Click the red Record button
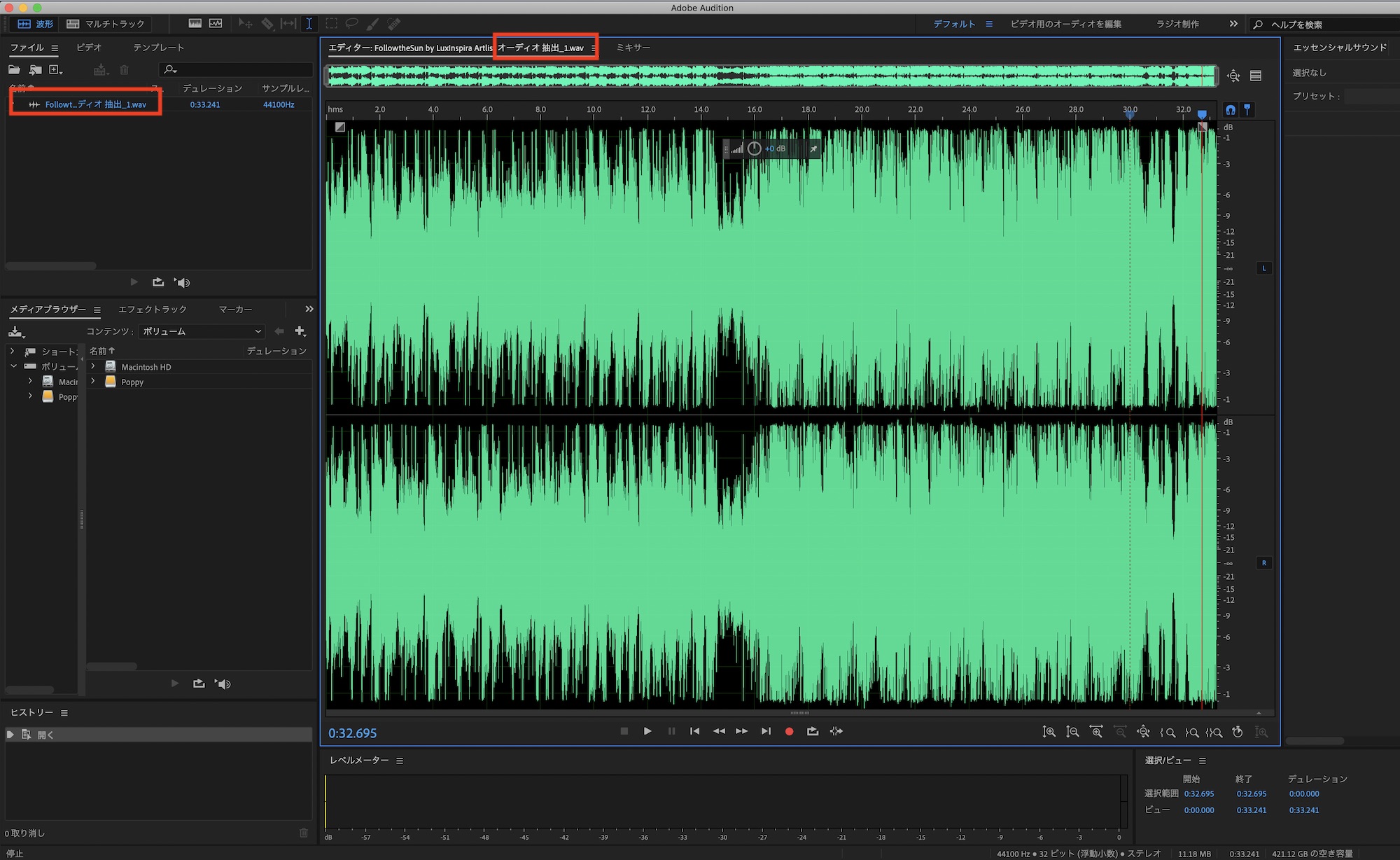The height and width of the screenshot is (860, 1400). (x=789, y=731)
